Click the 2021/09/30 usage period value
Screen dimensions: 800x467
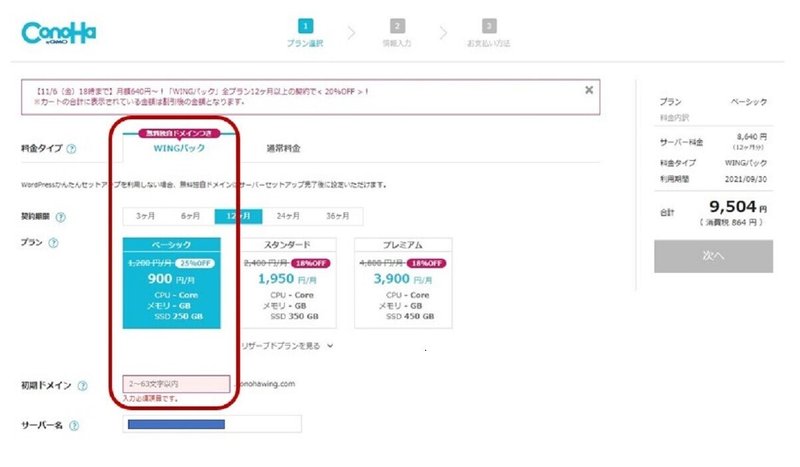[x=746, y=179]
